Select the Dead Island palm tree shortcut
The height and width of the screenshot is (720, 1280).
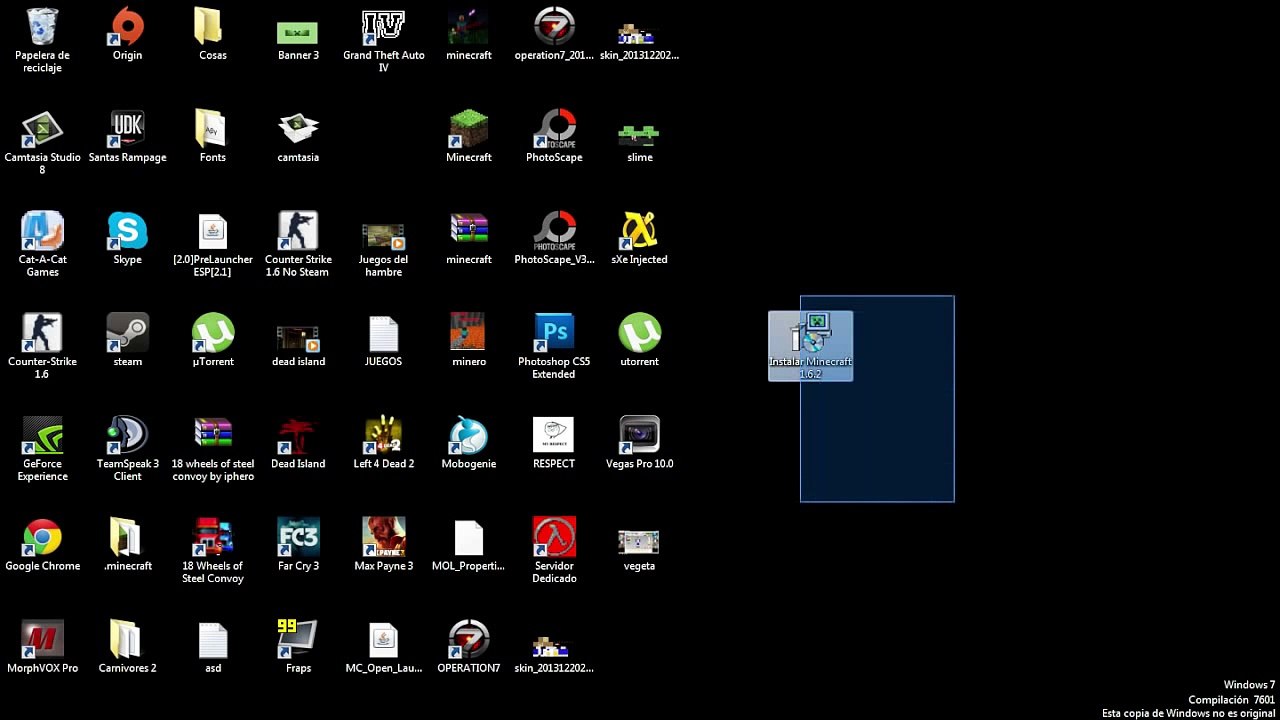click(298, 443)
